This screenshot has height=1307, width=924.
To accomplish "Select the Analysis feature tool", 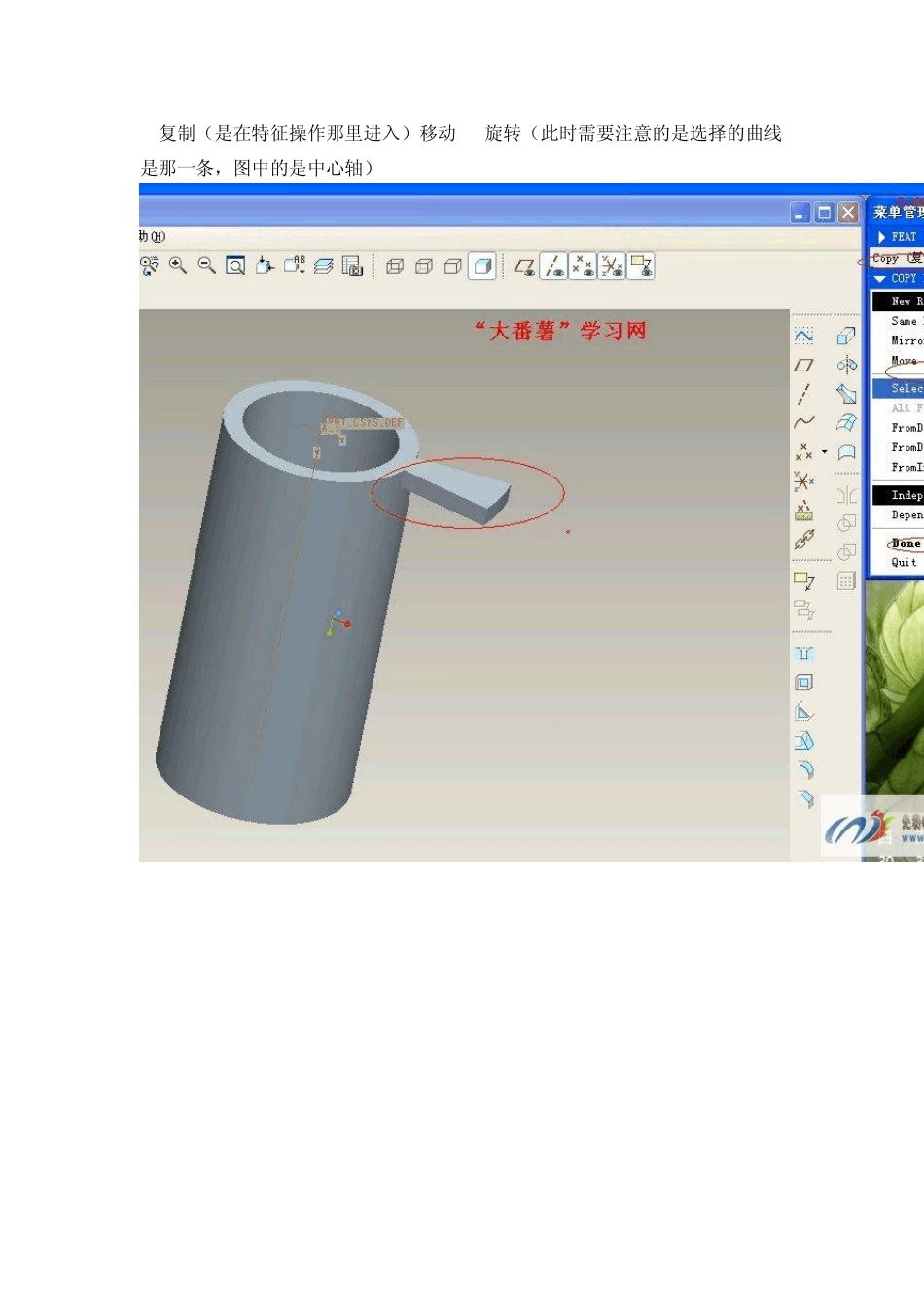I will click(x=803, y=511).
